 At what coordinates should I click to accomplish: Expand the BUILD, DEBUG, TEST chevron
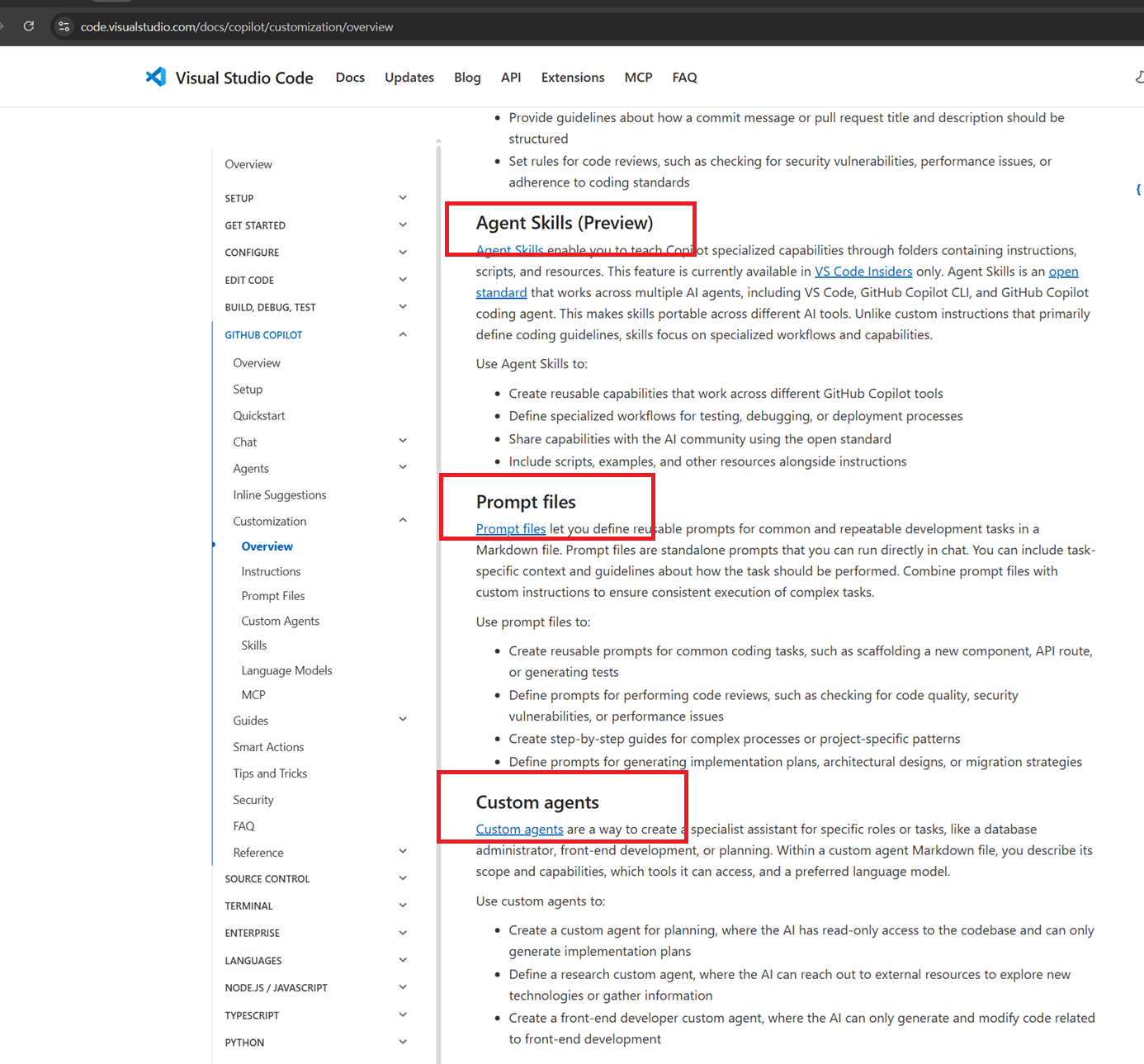pos(403,306)
